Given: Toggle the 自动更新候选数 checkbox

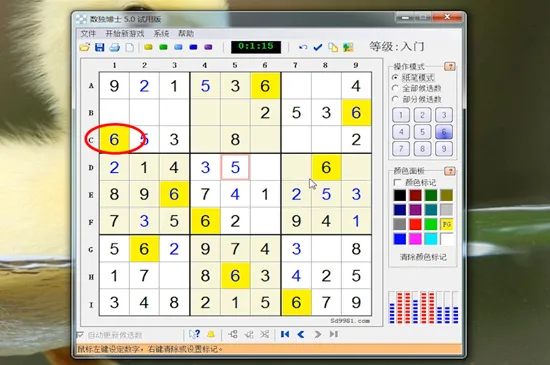Looking at the screenshot, I should click(x=80, y=335).
